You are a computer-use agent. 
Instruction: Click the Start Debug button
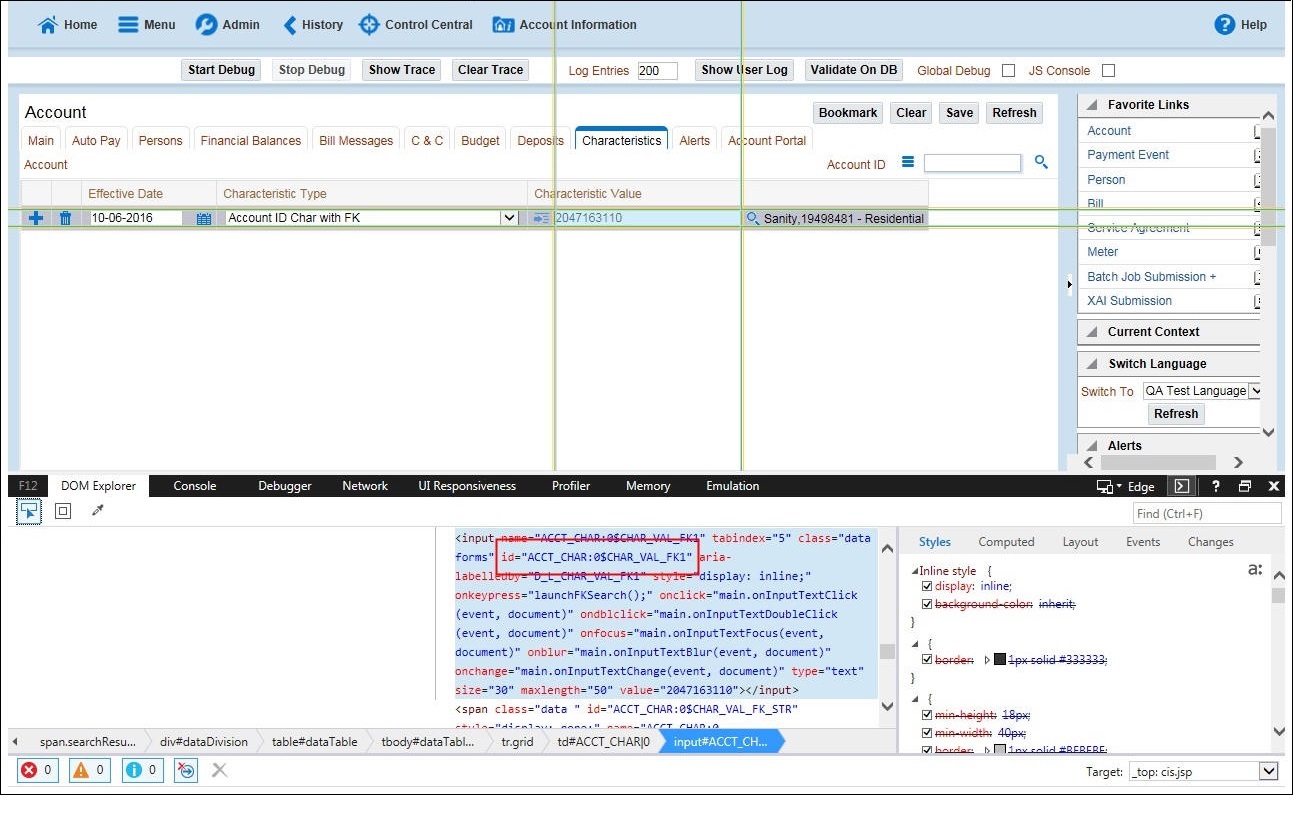(220, 70)
